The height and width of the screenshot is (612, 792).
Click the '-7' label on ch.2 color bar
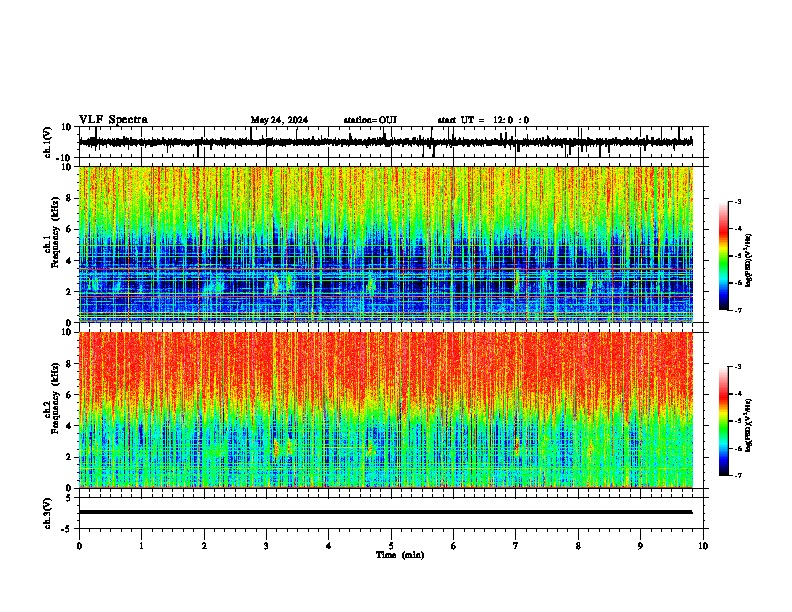point(737,476)
